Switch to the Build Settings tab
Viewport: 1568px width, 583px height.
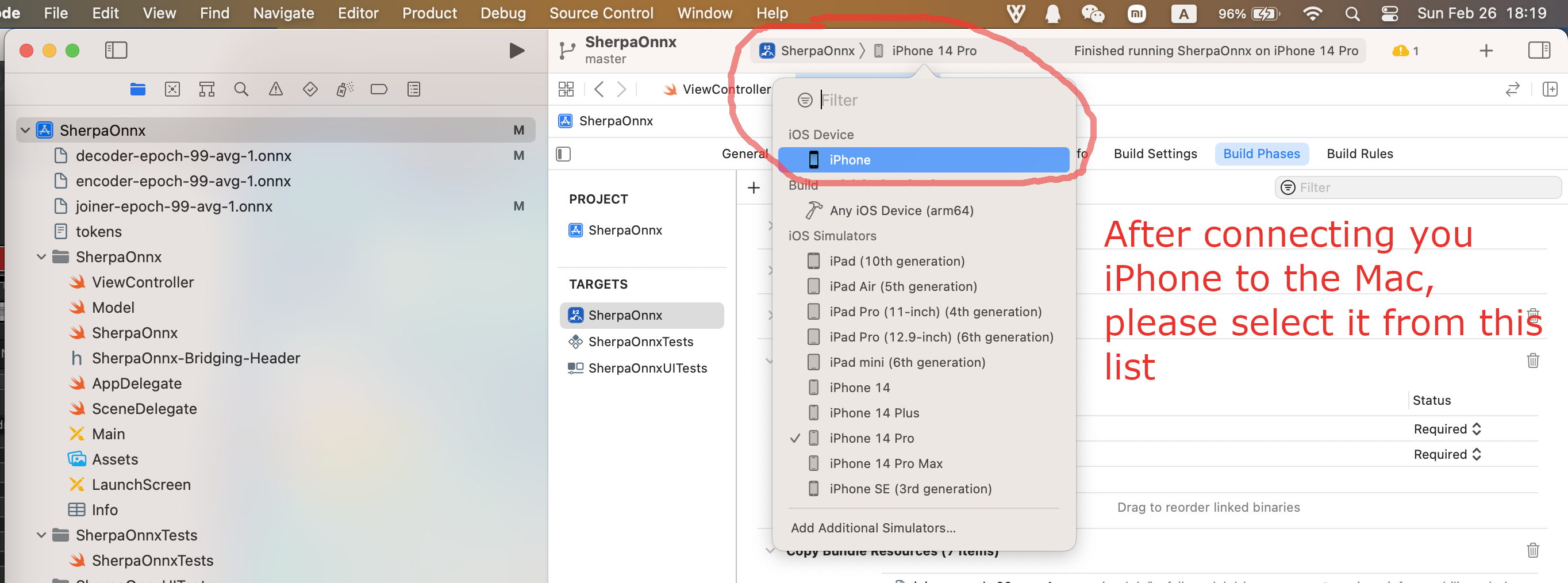pos(1155,154)
